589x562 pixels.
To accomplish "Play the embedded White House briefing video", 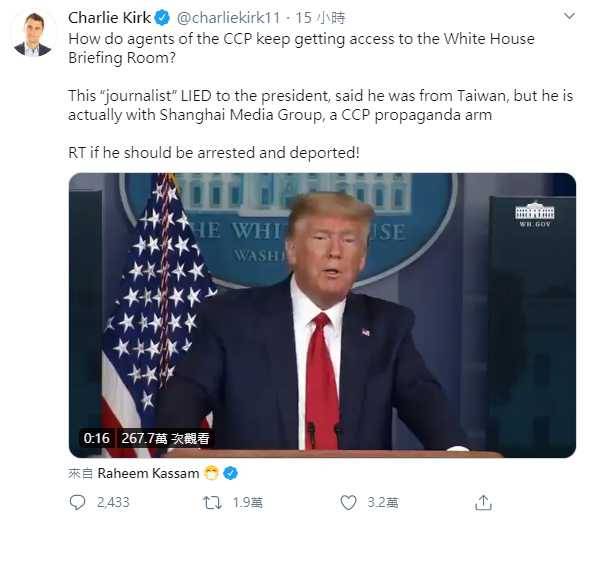I will tap(322, 315).
